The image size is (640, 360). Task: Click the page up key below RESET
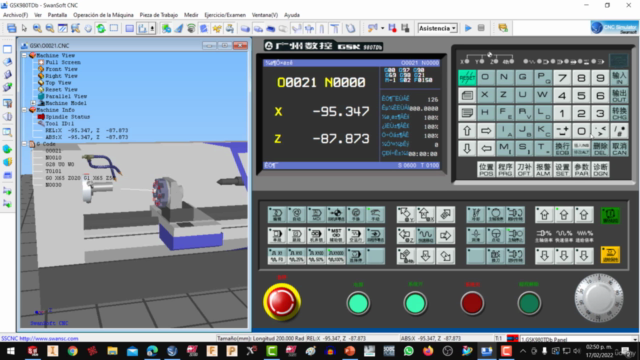[467, 95]
